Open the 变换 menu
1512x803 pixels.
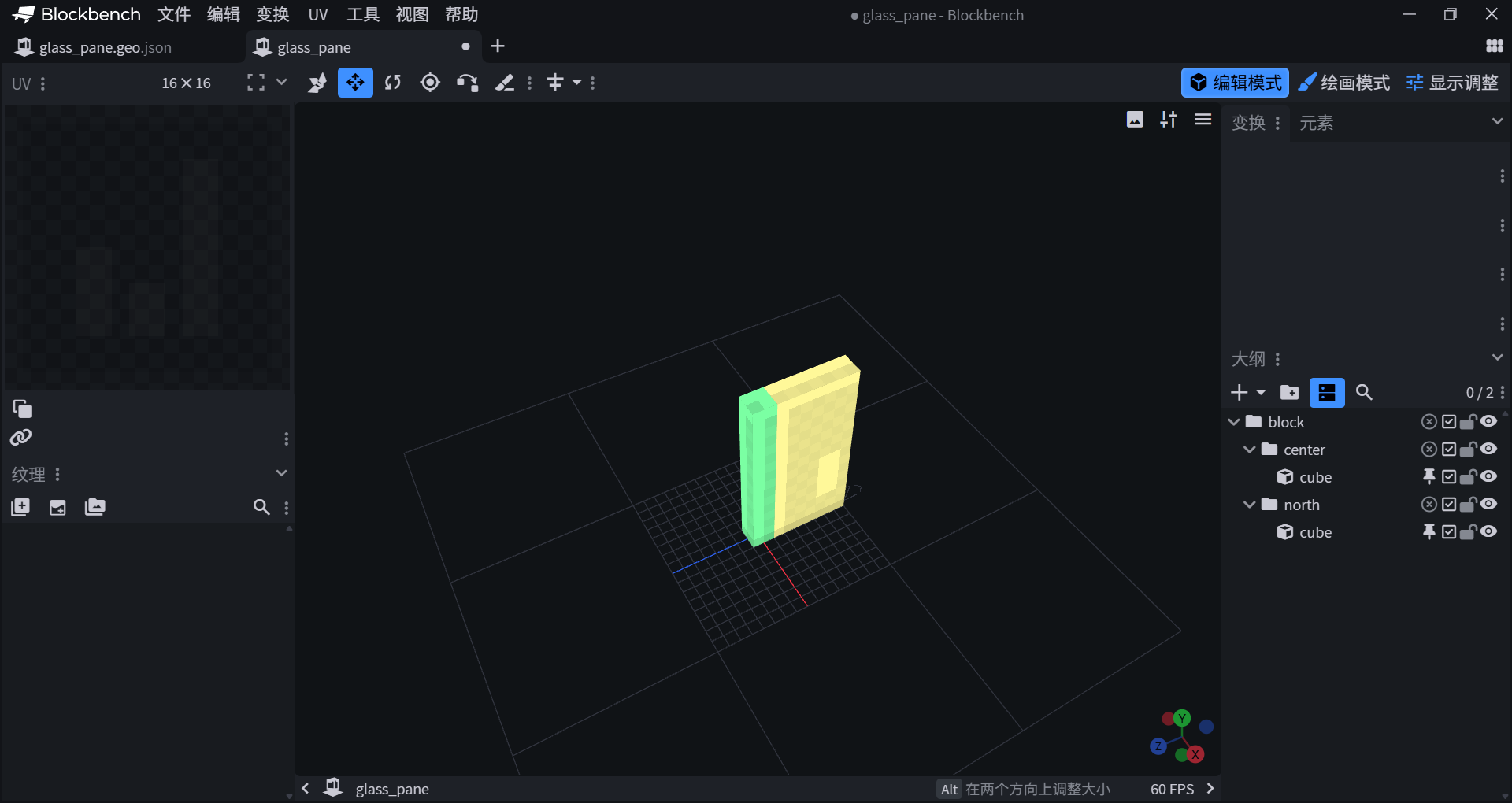[x=272, y=14]
